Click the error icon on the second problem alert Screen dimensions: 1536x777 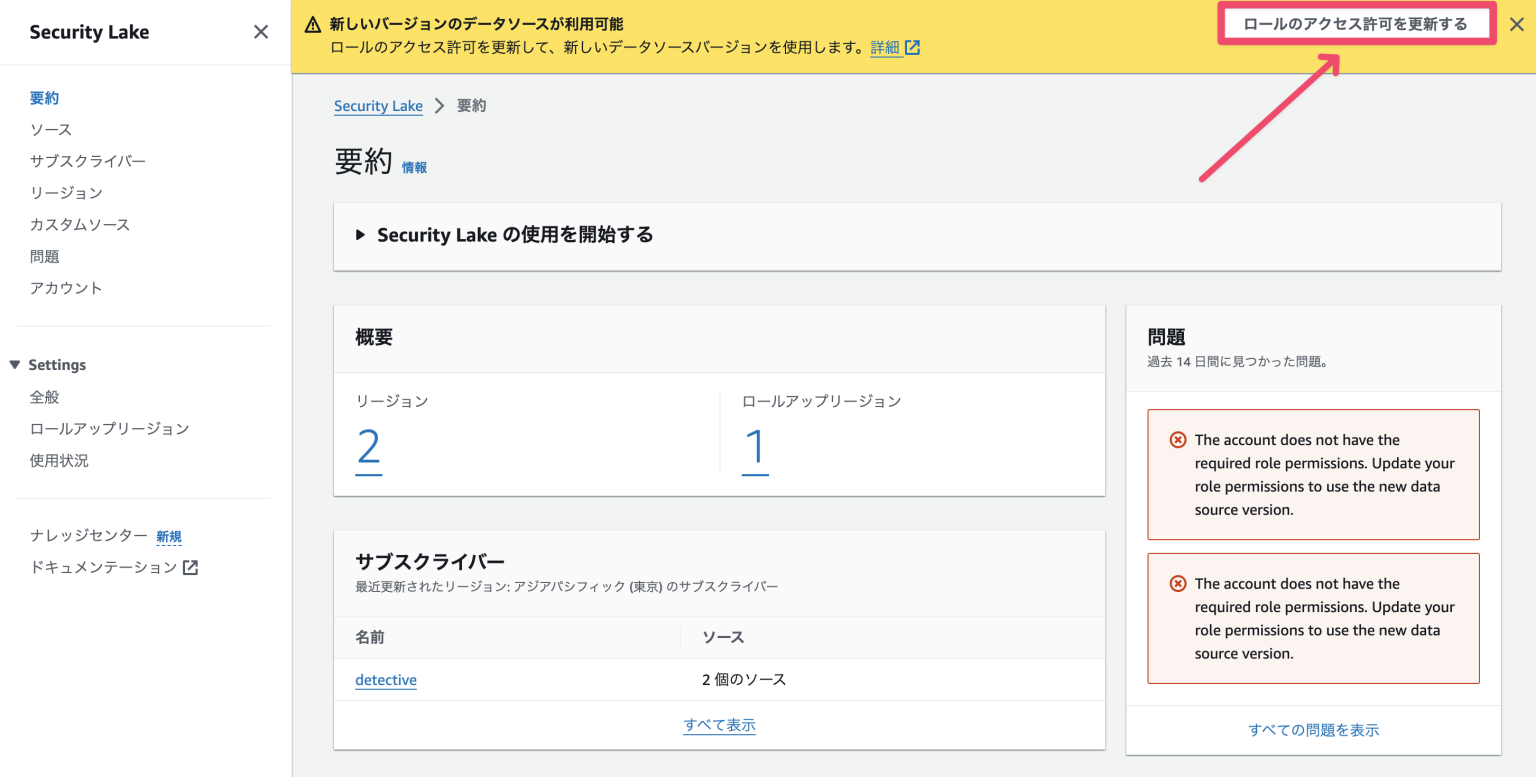(x=1177, y=583)
